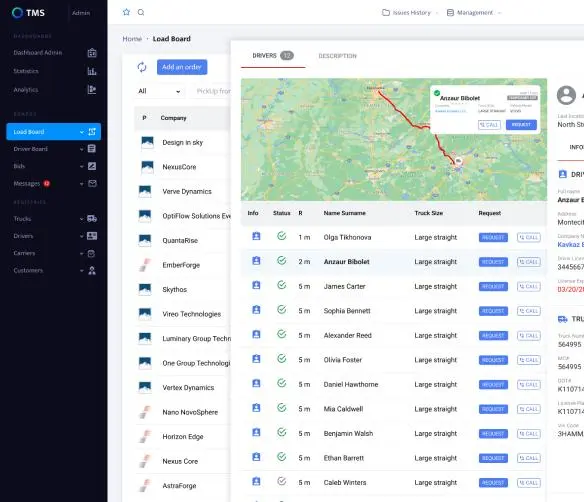Screen dimensions: 584x502
Task: Click the Name Surname column header
Action: (x=345, y=213)
